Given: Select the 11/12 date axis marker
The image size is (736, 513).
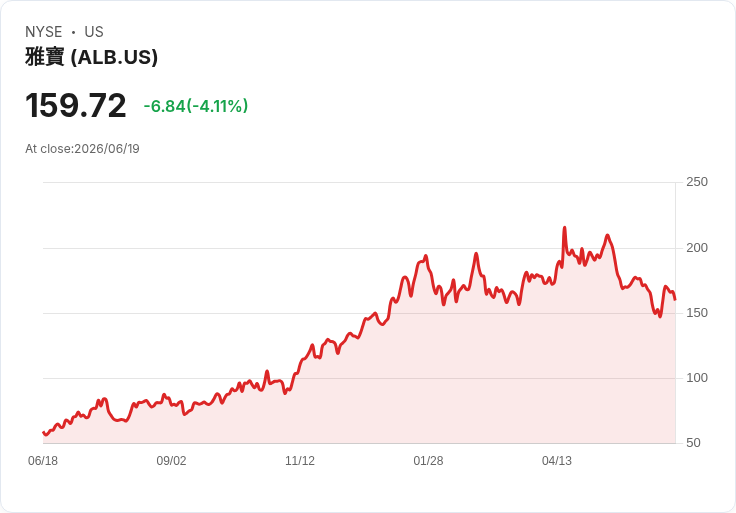Looking at the screenshot, I should pyautogui.click(x=300, y=461).
